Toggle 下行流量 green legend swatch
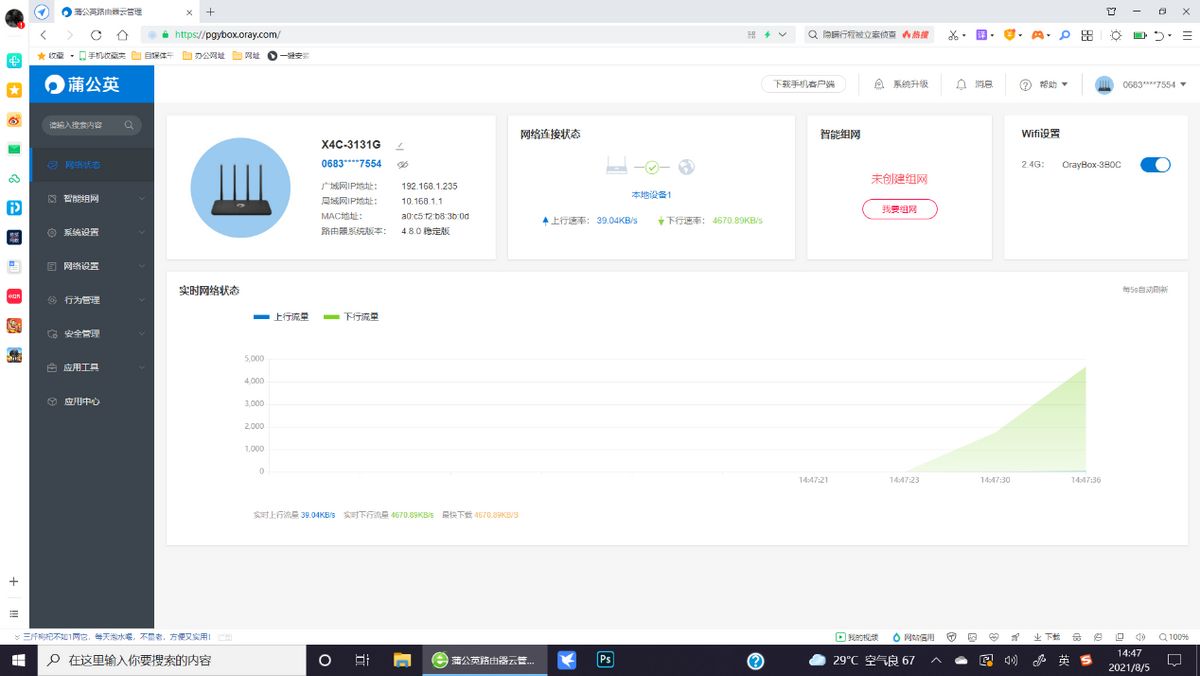Viewport: 1200px width, 676px height. click(x=332, y=316)
